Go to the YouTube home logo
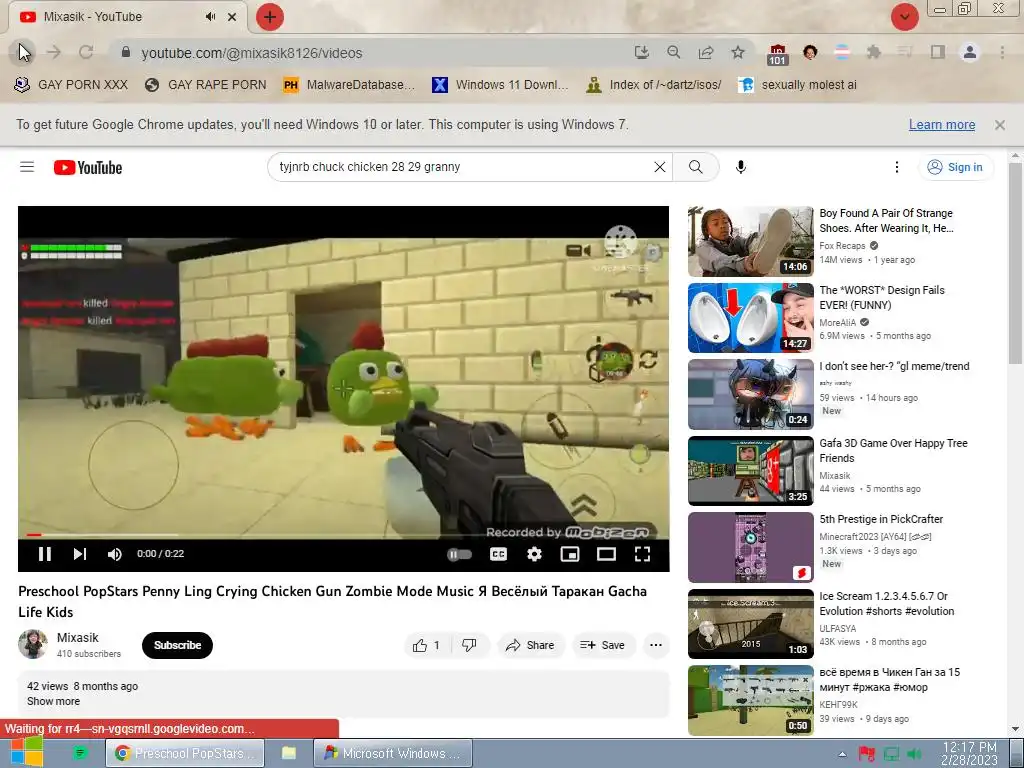 (88, 168)
